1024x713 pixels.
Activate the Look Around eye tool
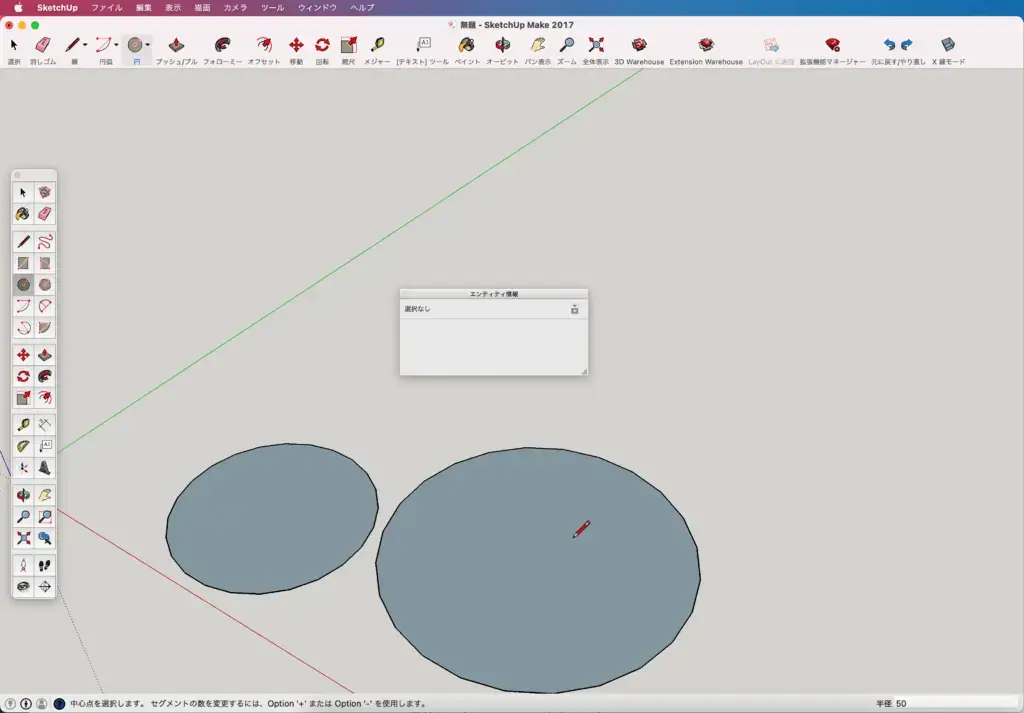[23, 586]
